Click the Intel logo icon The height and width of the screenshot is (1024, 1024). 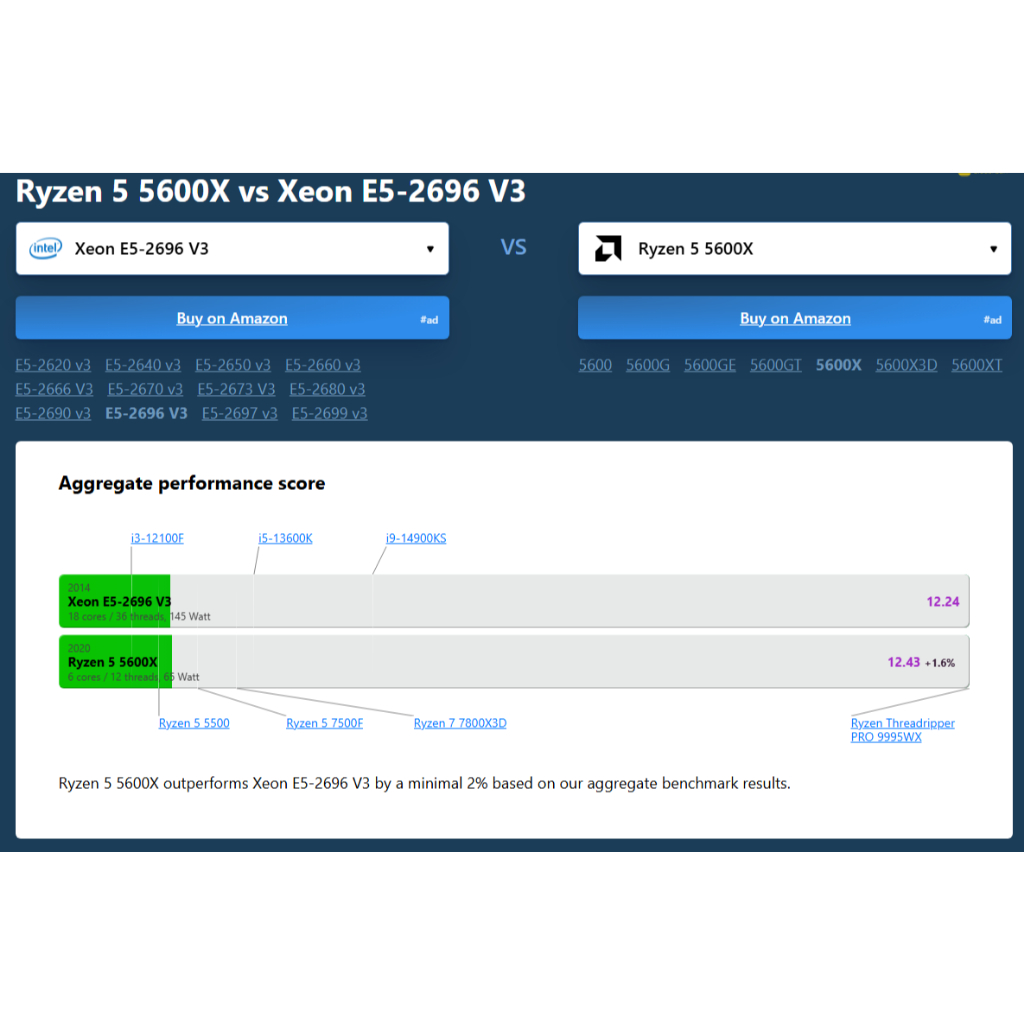[x=44, y=247]
